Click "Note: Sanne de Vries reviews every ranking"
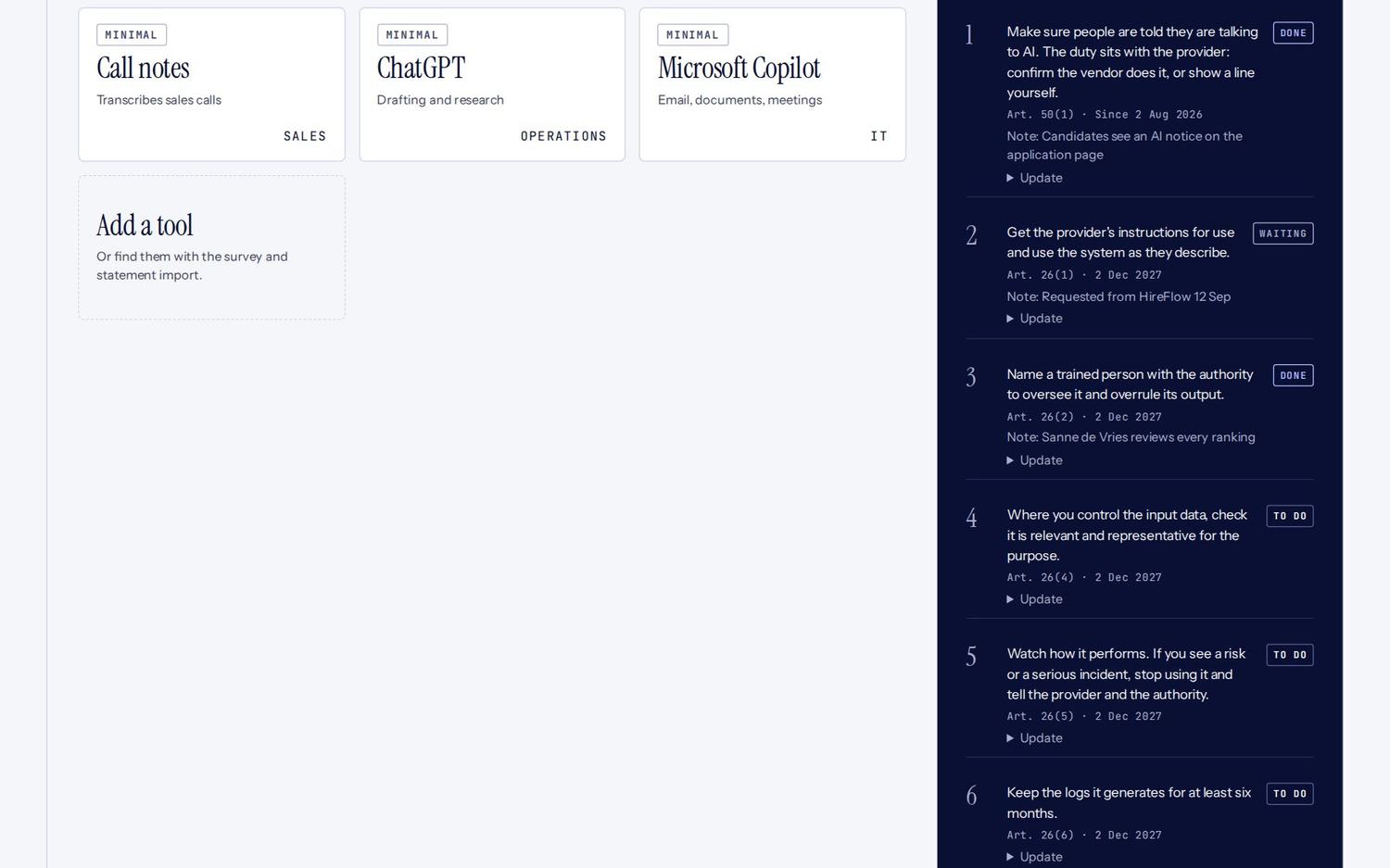This screenshot has height=868, width=1390. 1131,437
